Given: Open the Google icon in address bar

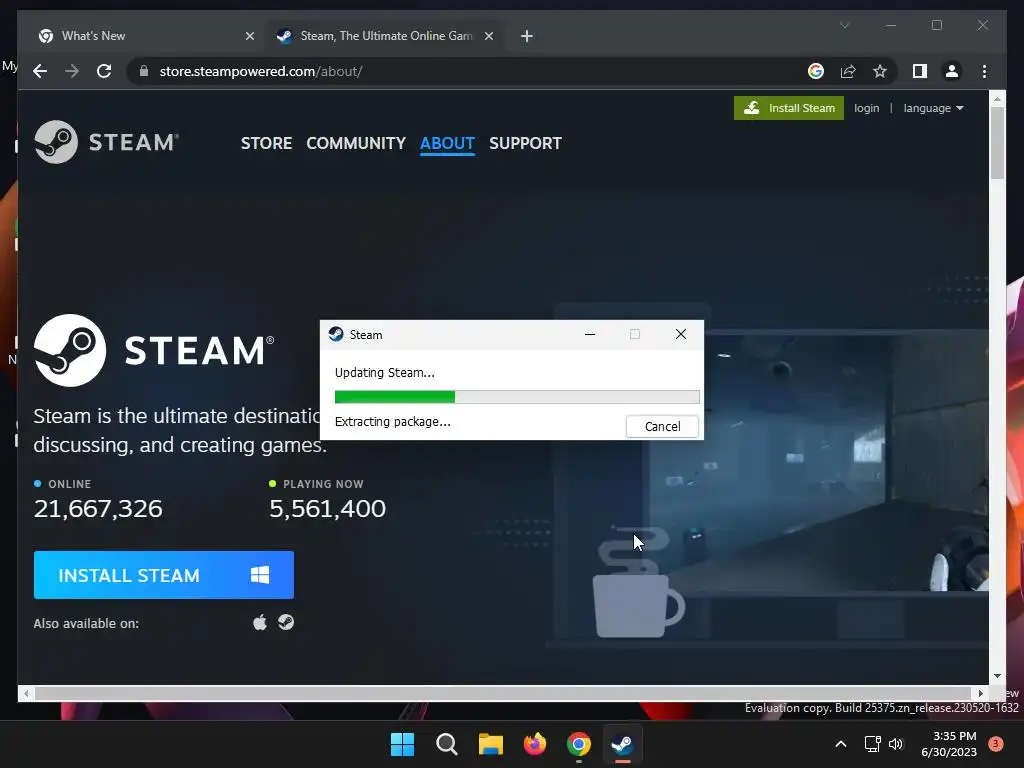Looking at the screenshot, I should pyautogui.click(x=816, y=71).
